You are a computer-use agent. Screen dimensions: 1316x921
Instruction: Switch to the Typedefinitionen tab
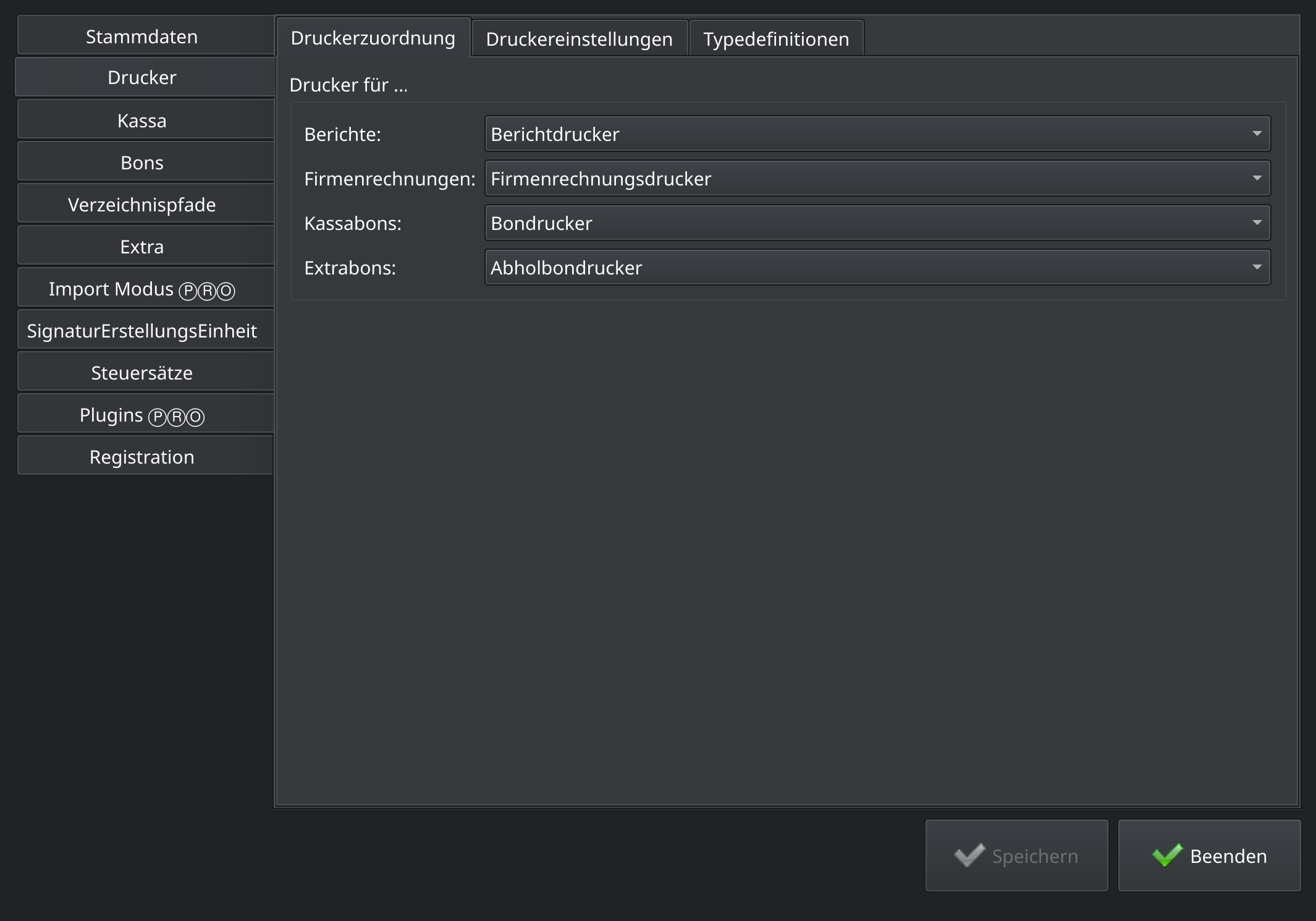coord(776,39)
